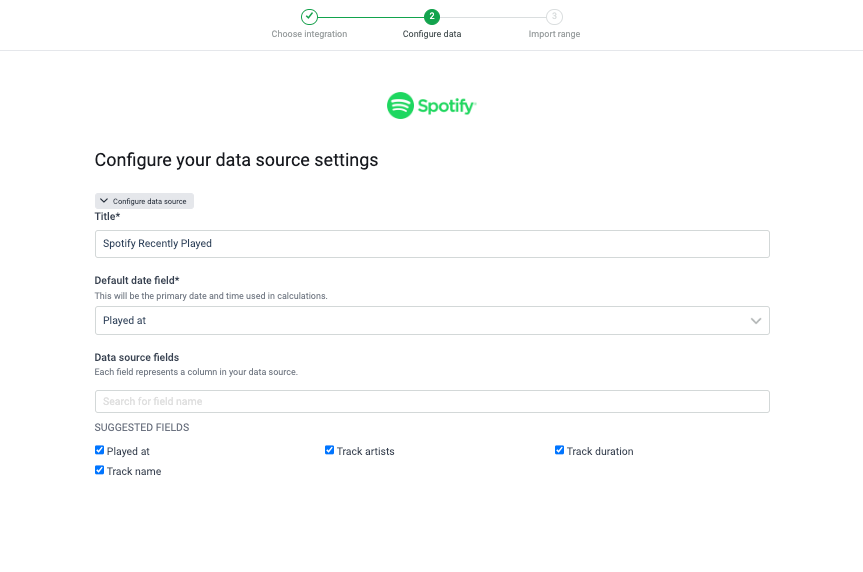Image resolution: width=863 pixels, height=572 pixels.
Task: Go to the Import range step
Action: click(x=554, y=34)
